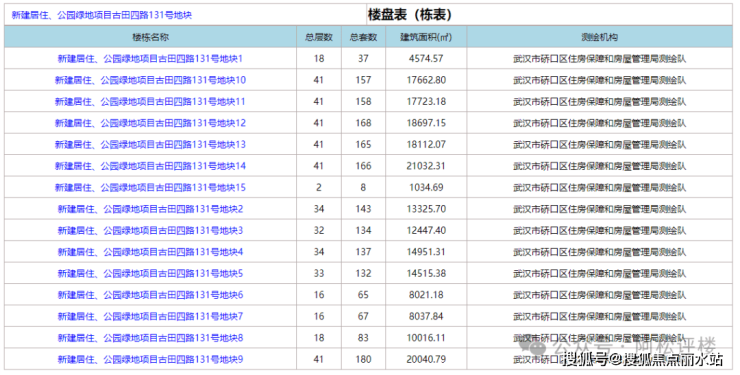Open building link ending 地块12
740x375 pixels.
(150, 123)
